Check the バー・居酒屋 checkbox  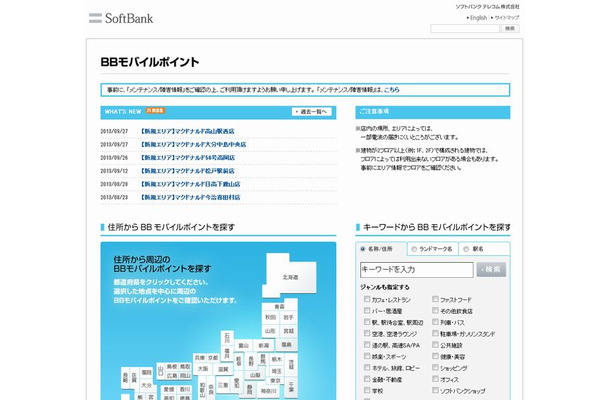(367, 311)
